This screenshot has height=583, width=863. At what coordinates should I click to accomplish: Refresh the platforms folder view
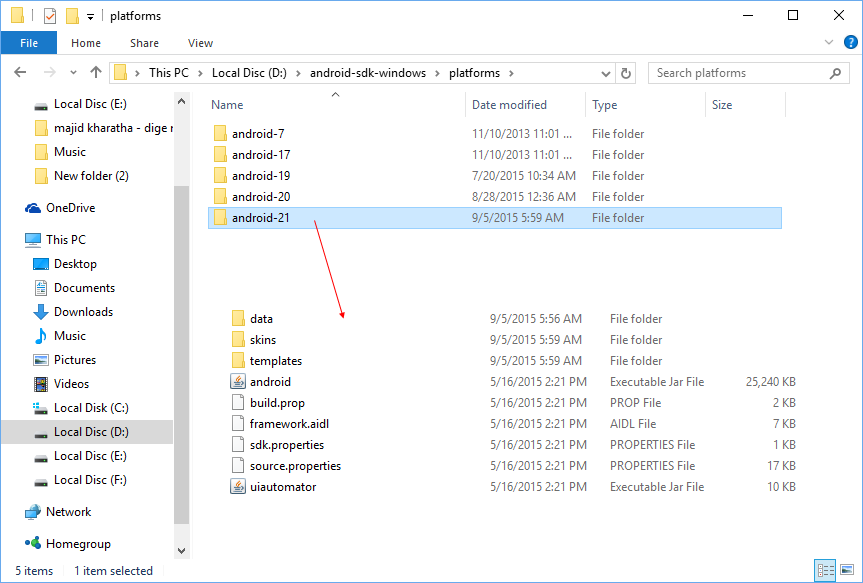(x=627, y=73)
